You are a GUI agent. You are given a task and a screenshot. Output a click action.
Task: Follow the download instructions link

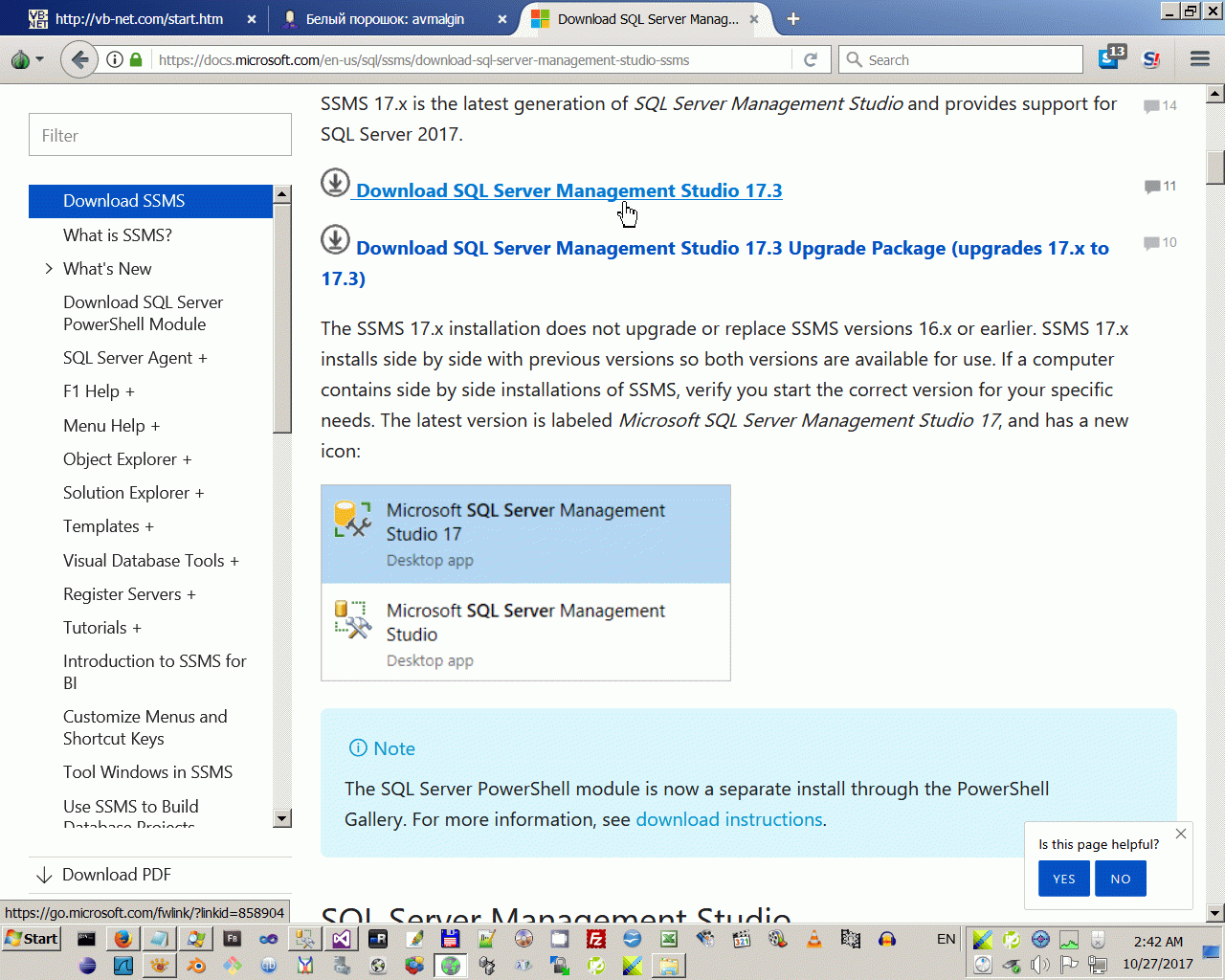(729, 819)
